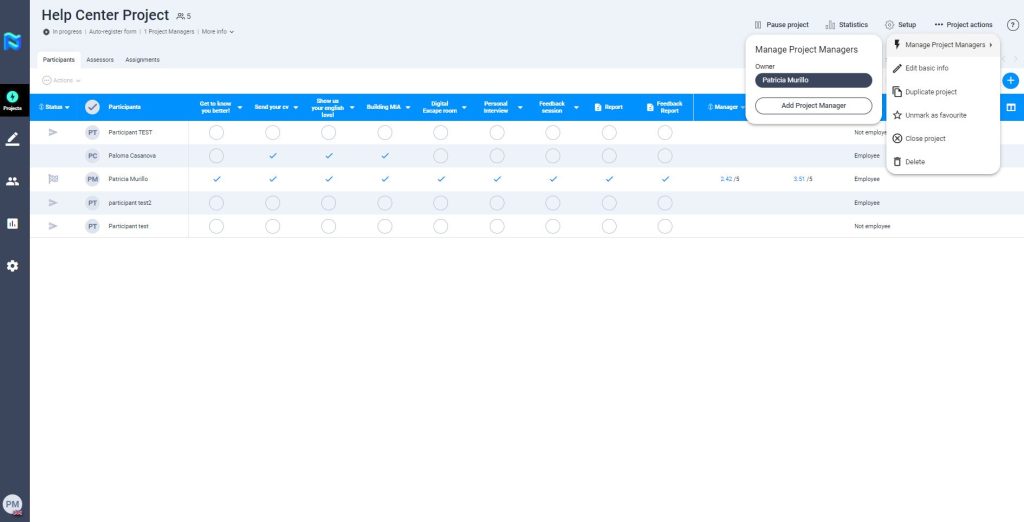Check Paloma Casanova's Digital Escape room circle
This screenshot has height=522, width=1024.
pyautogui.click(x=440, y=156)
